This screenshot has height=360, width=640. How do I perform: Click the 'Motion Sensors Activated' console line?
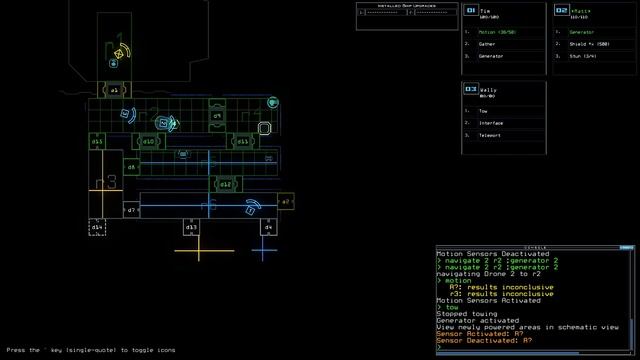coord(488,300)
